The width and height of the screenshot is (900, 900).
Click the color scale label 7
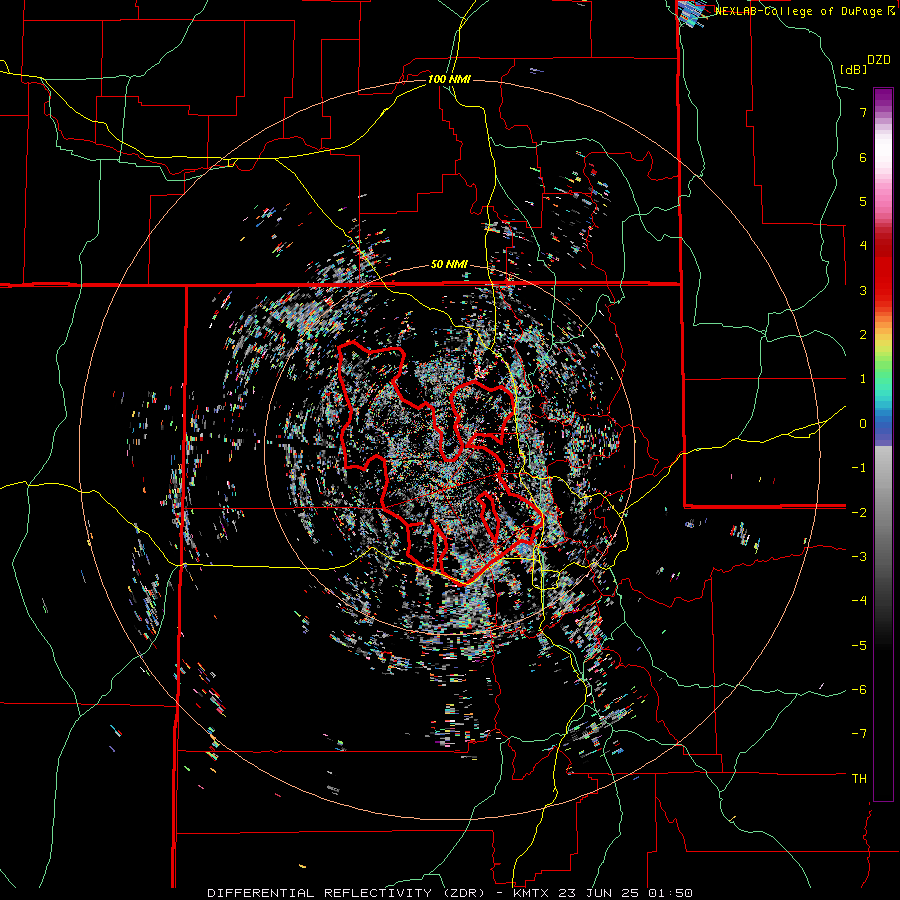click(x=863, y=112)
